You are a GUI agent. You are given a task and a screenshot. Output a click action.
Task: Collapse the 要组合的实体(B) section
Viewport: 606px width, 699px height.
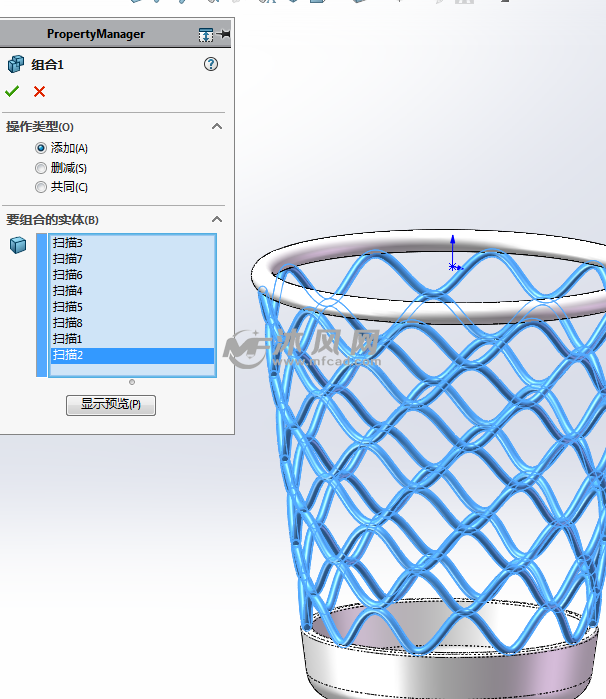tap(217, 219)
